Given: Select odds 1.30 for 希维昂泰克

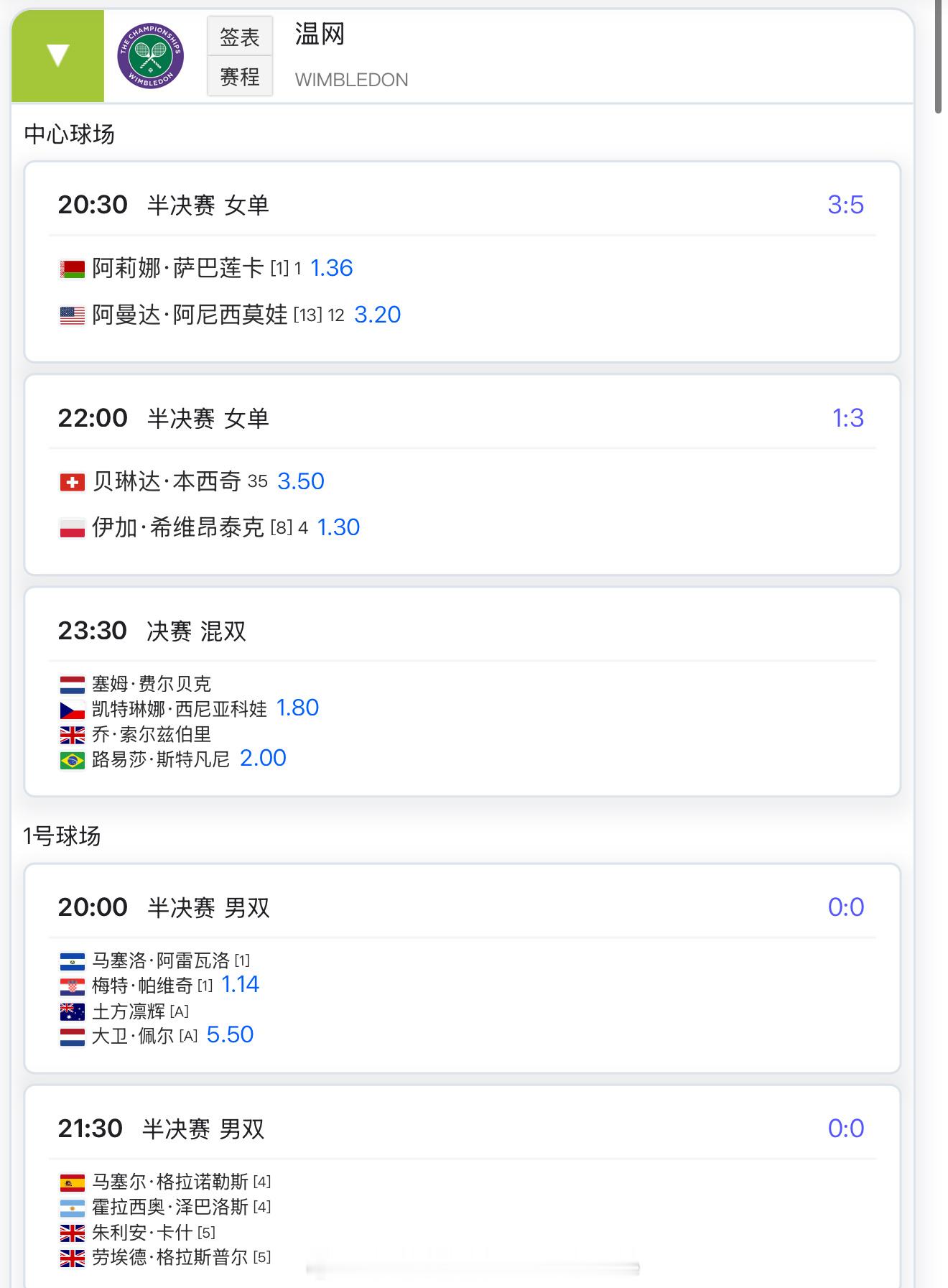Looking at the screenshot, I should 338,527.
